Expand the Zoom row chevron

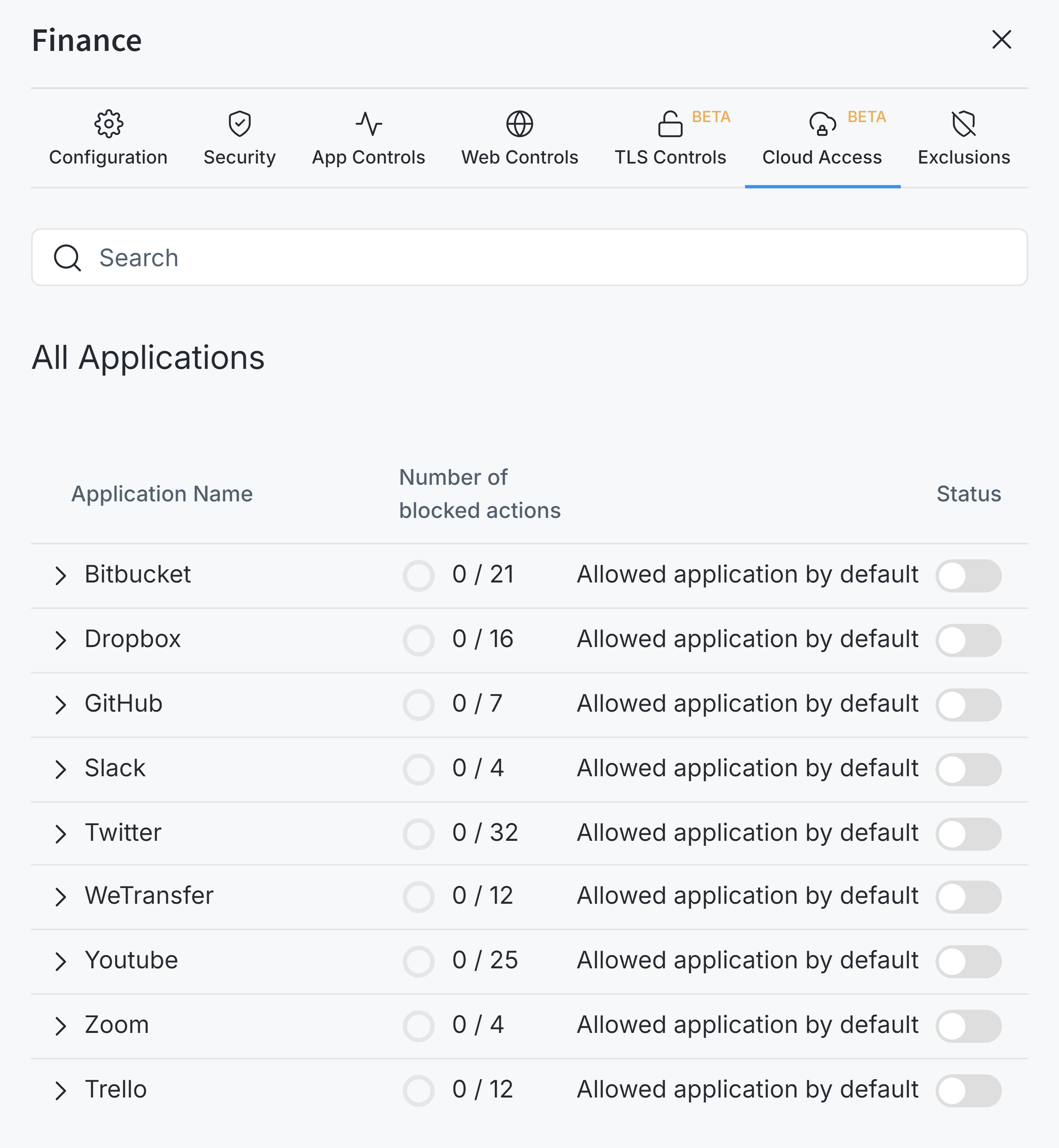pos(61,1026)
